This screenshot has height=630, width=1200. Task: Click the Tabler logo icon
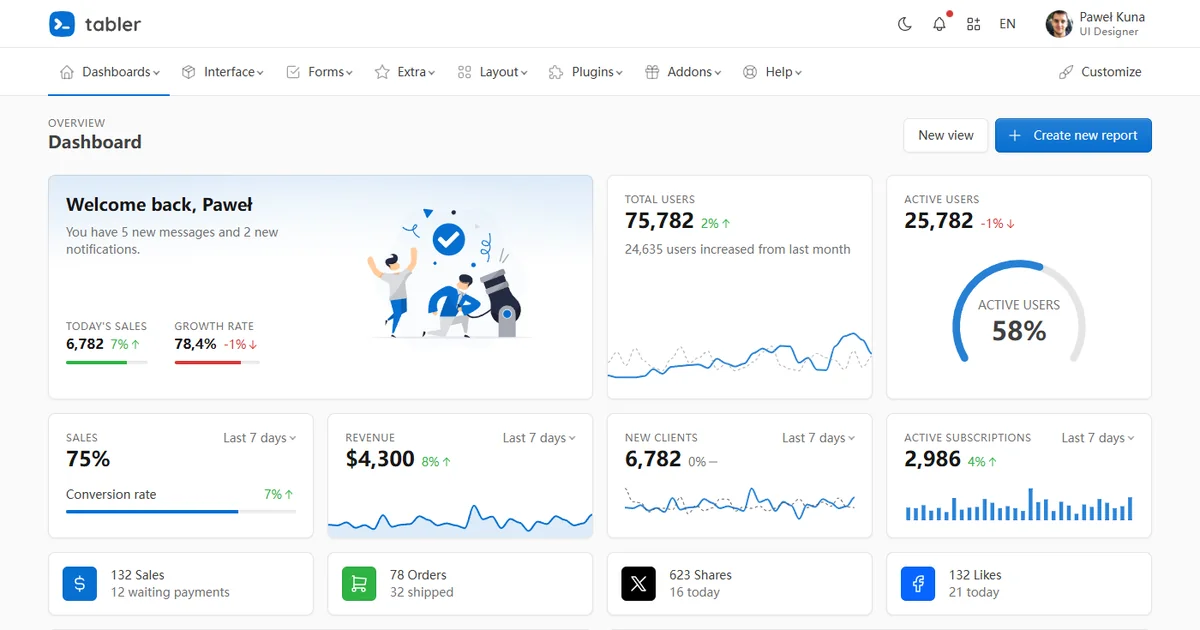click(62, 24)
